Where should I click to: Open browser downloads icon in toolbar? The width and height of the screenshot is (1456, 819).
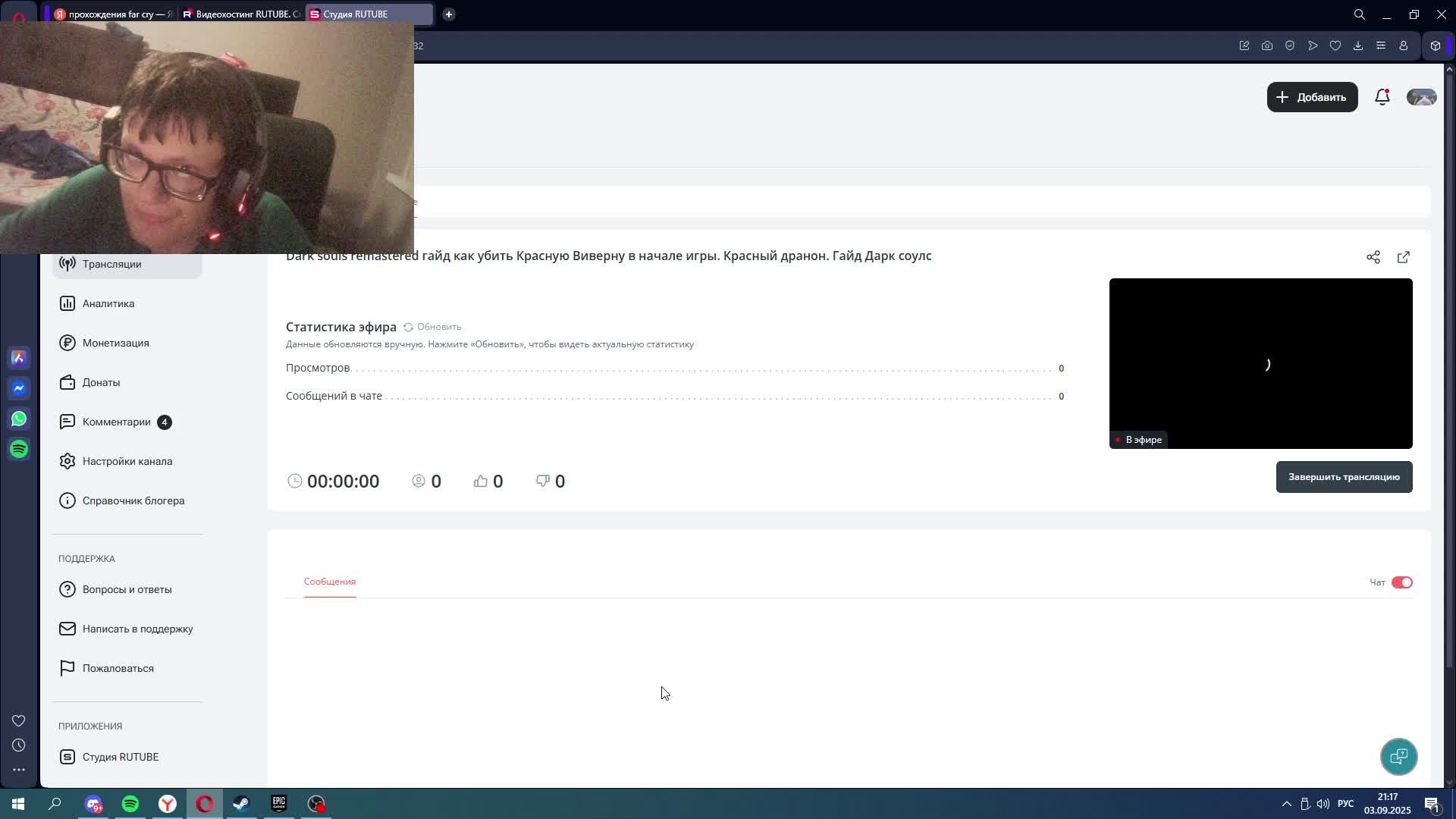(1357, 45)
